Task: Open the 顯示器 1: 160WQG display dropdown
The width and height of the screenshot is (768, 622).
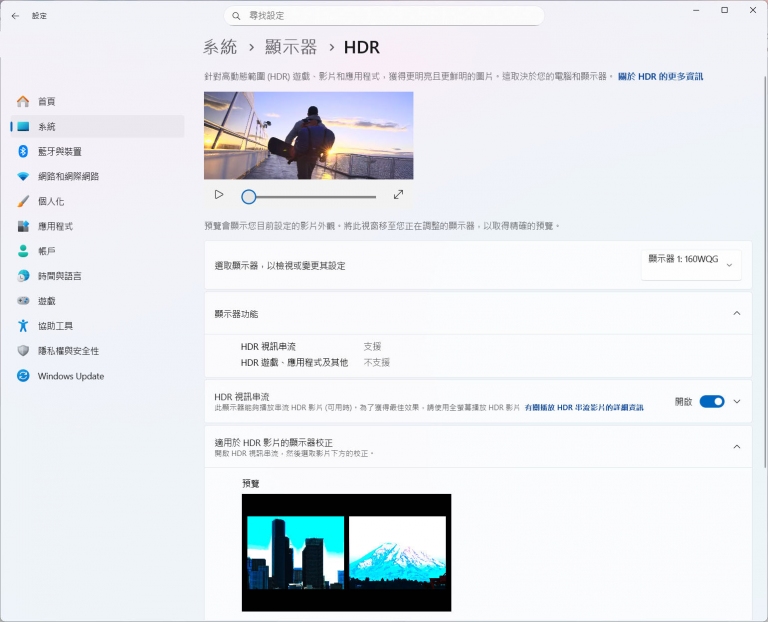Action: [691, 264]
